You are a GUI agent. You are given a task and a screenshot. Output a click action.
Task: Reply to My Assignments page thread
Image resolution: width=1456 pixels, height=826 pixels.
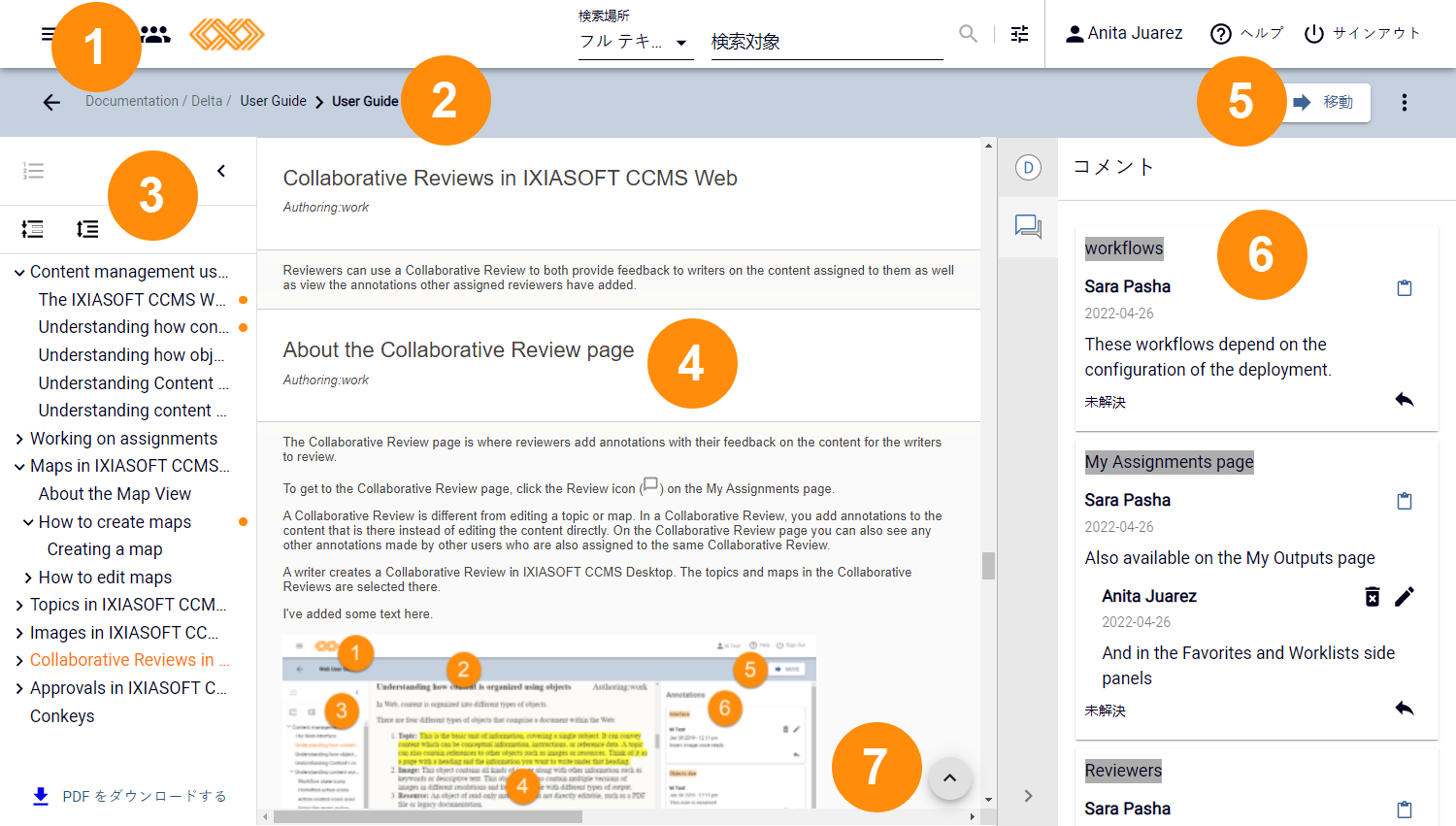point(1404,709)
